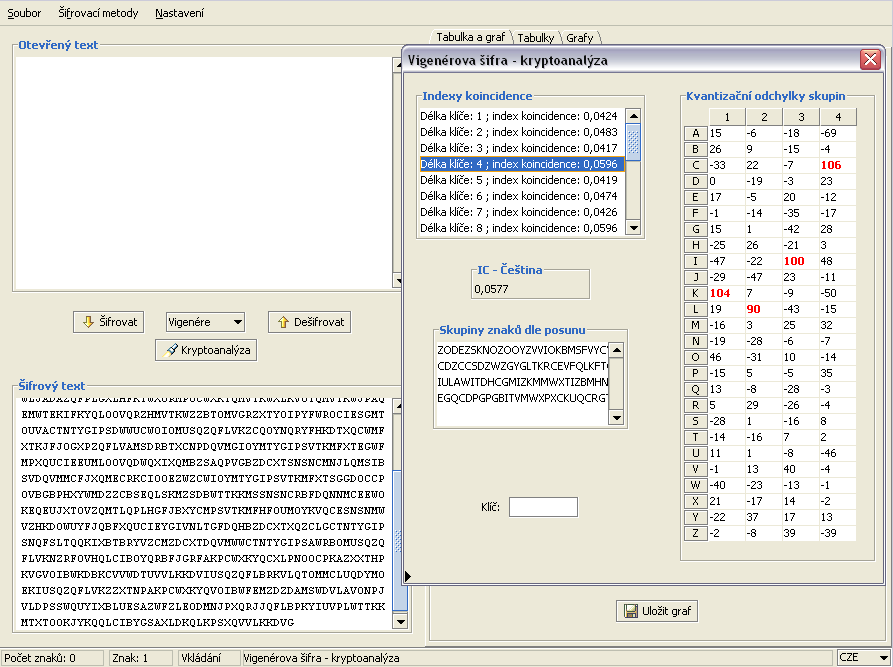Click up arrow of Skupiny znaků list
This screenshot has width=893, height=667.
click(616, 350)
